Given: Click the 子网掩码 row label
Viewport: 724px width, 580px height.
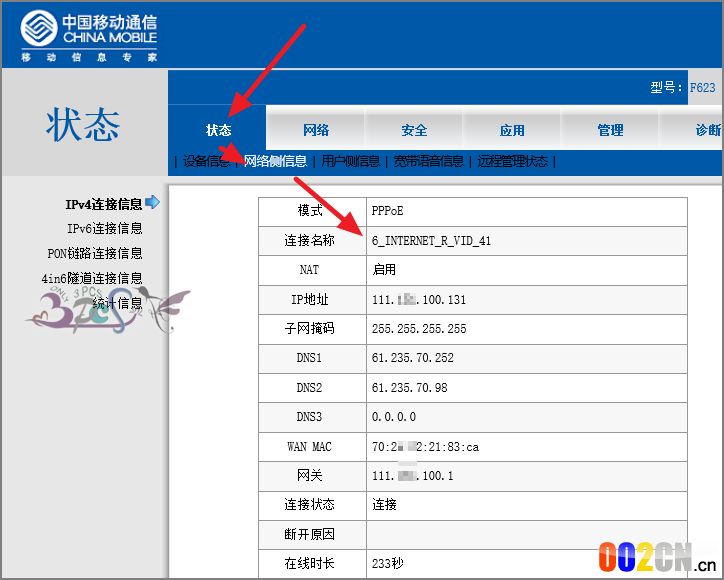Looking at the screenshot, I should 309,328.
